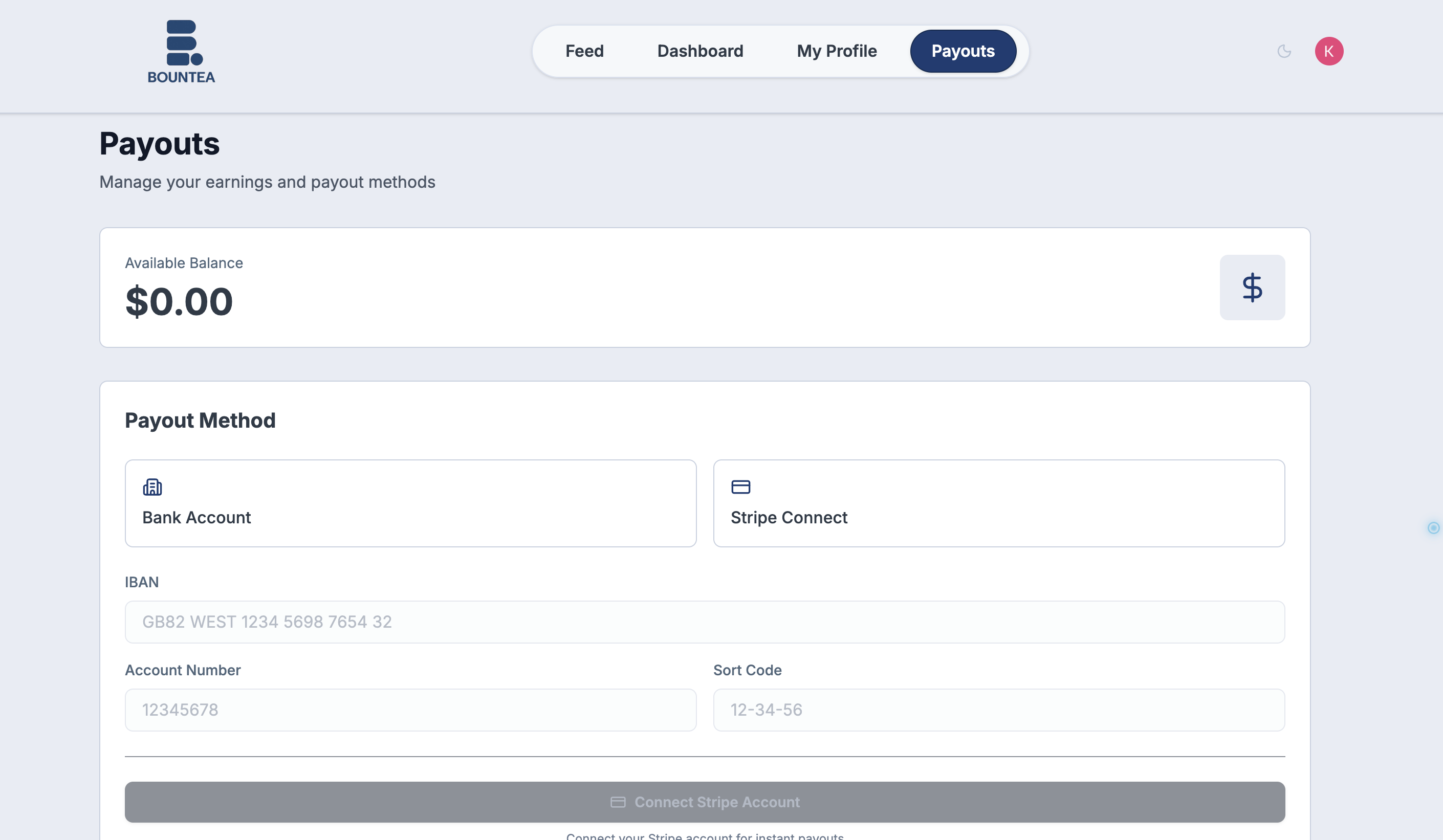Select the Payouts tab
This screenshot has width=1443, height=840.
[963, 51]
